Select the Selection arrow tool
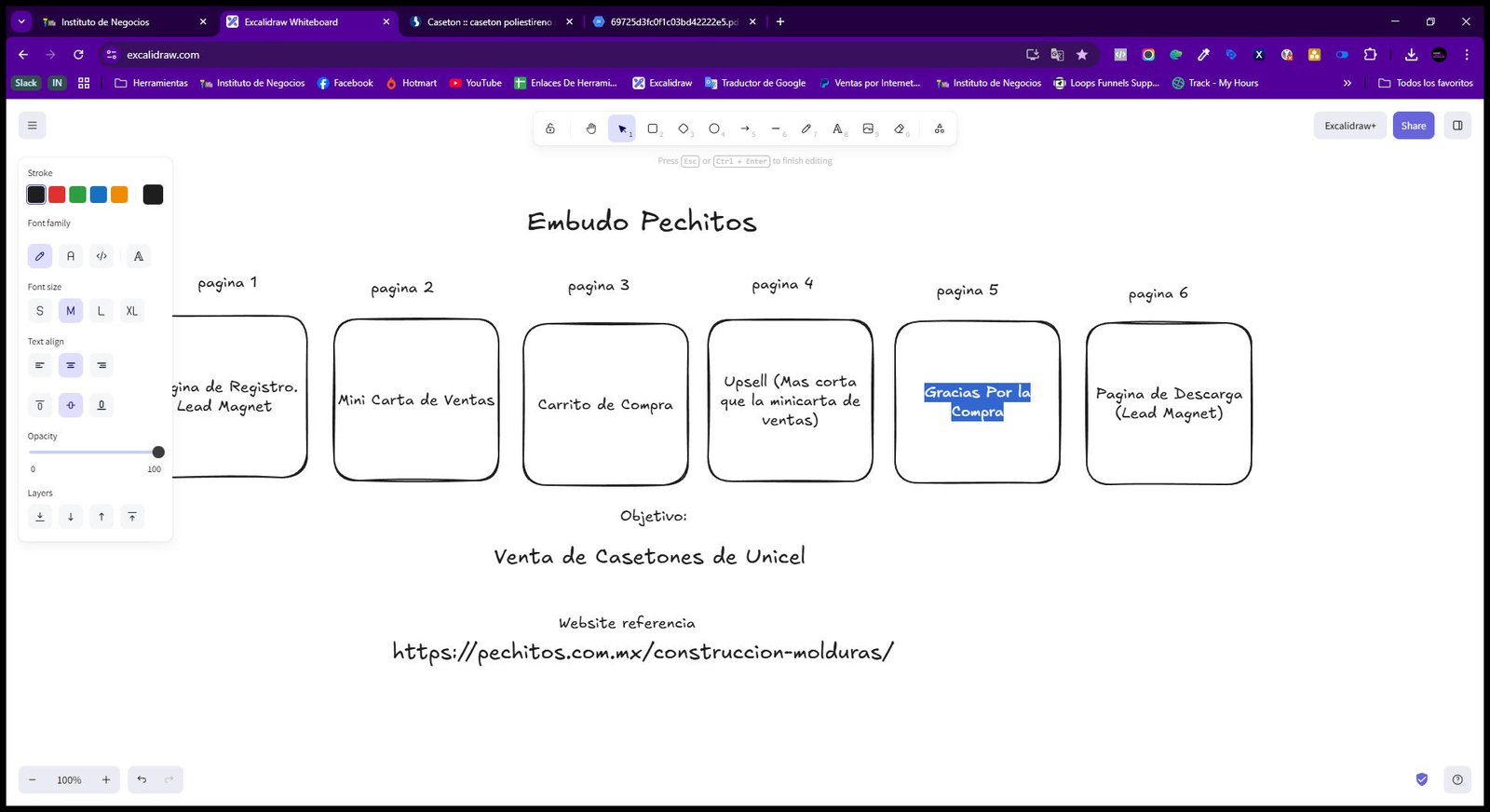 coord(622,129)
